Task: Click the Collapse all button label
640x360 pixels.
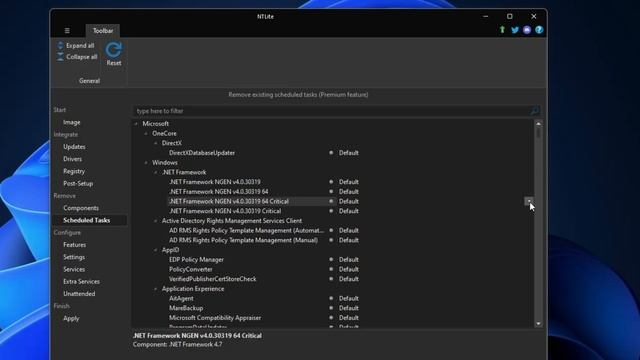Action: [x=82, y=57]
